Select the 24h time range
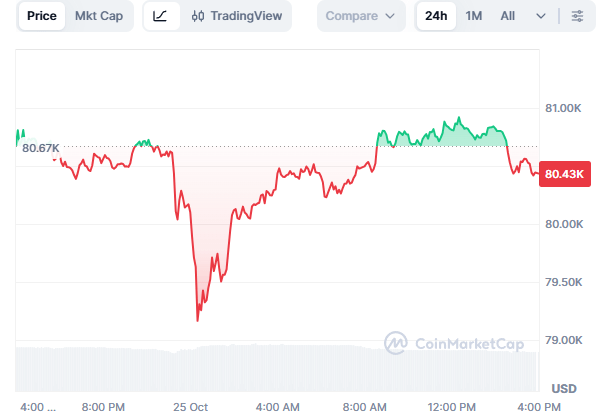Screen dimensions: 598x416 coord(436,16)
